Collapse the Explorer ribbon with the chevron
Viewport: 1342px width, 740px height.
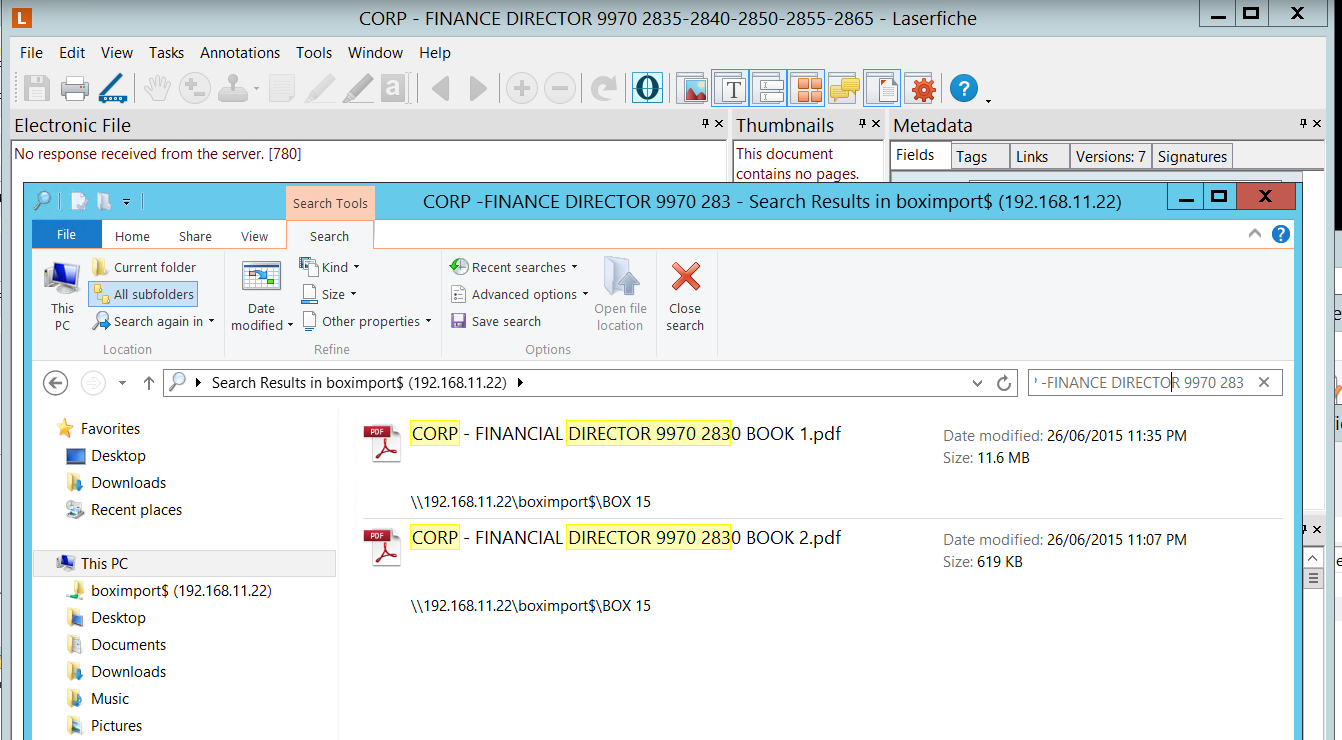(x=1256, y=234)
